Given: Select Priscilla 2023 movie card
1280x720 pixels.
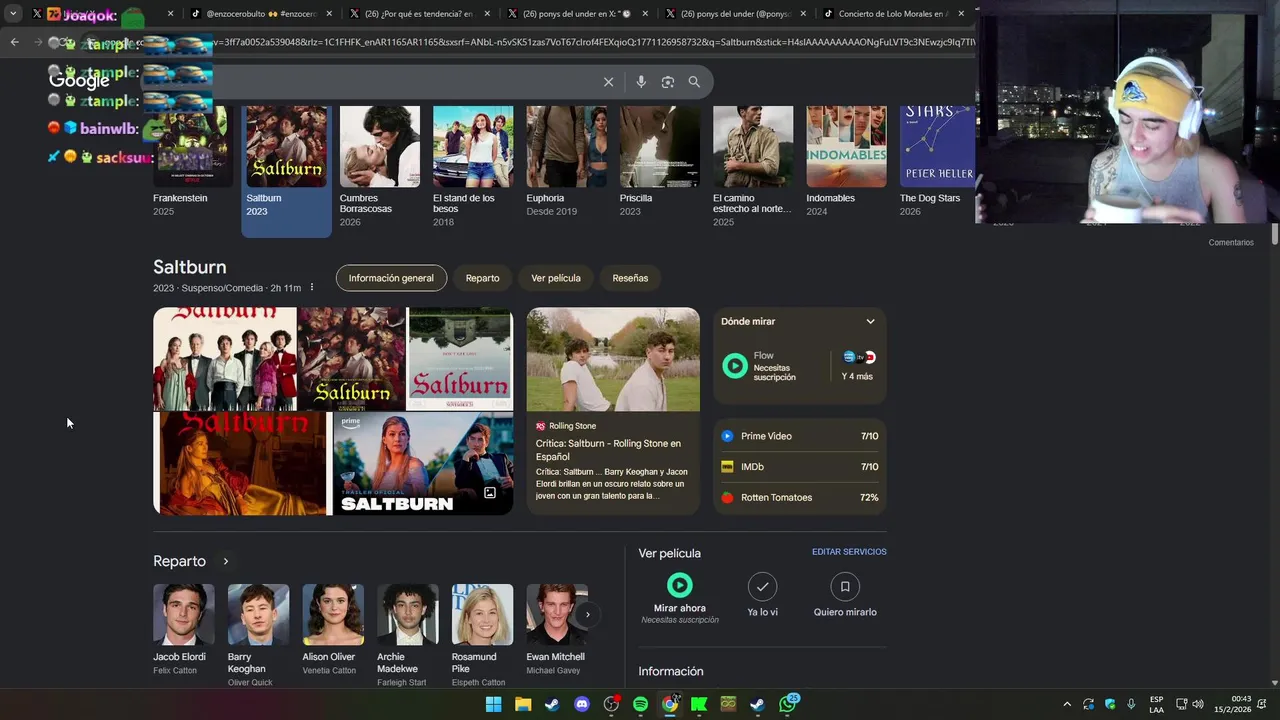Looking at the screenshot, I should click(659, 162).
